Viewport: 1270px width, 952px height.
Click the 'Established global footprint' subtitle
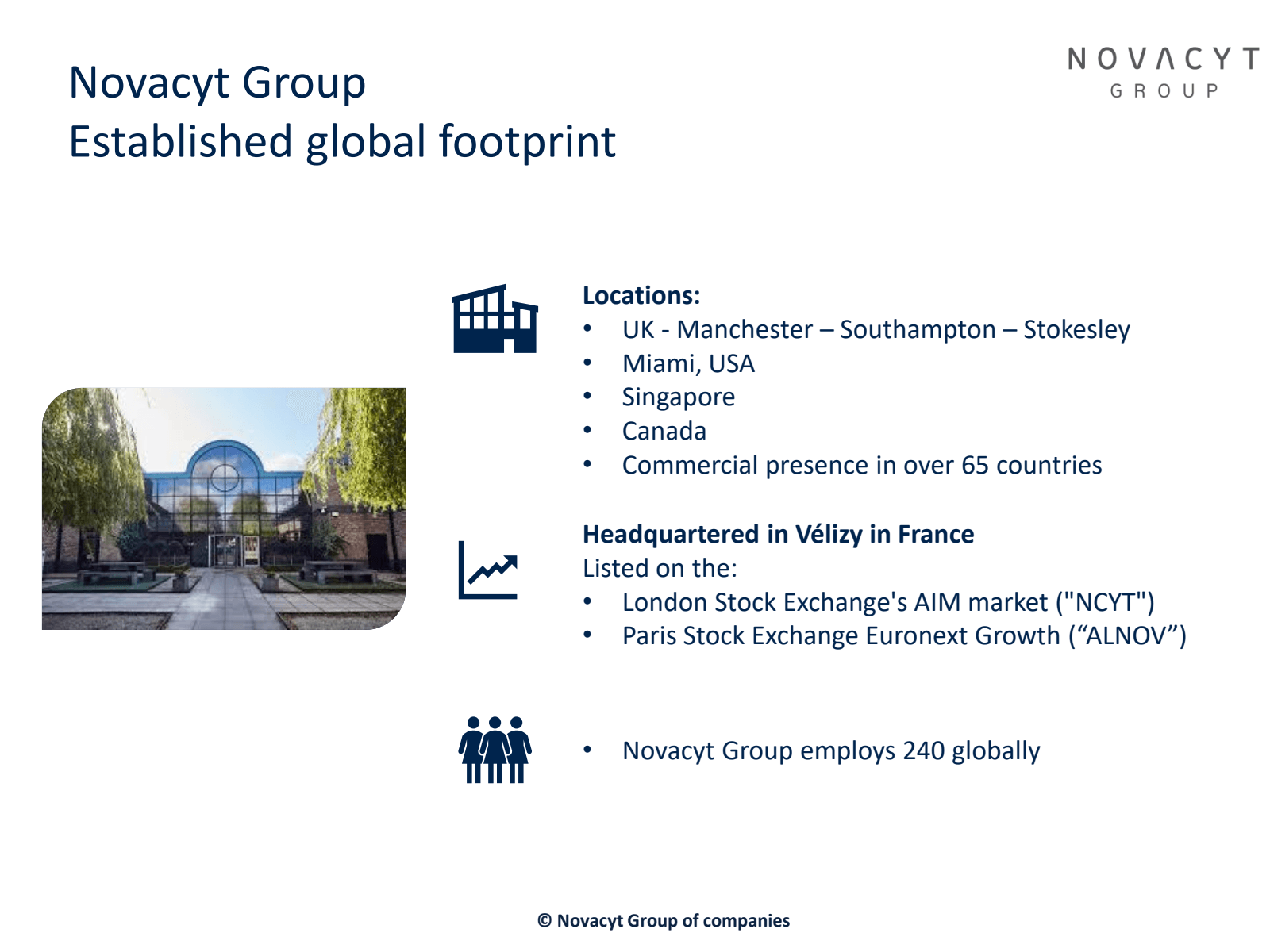click(342, 141)
